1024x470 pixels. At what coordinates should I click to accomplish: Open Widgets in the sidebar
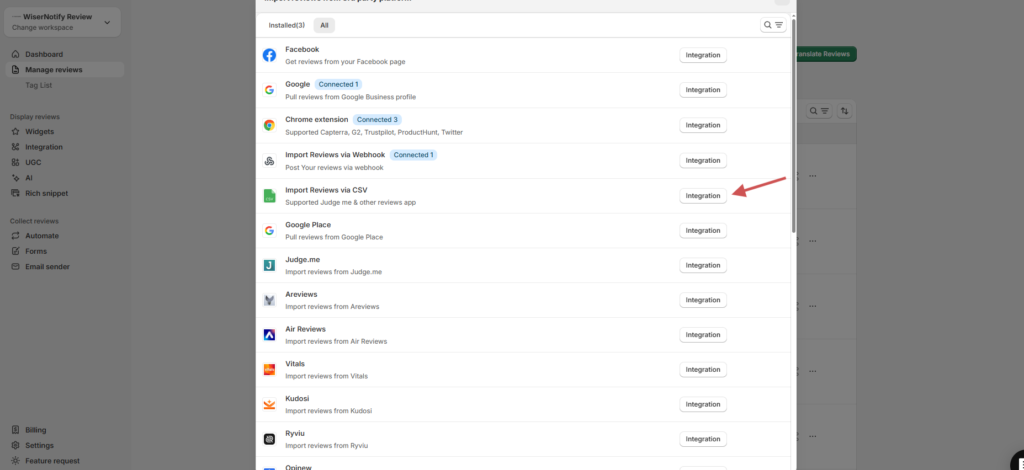tap(40, 131)
